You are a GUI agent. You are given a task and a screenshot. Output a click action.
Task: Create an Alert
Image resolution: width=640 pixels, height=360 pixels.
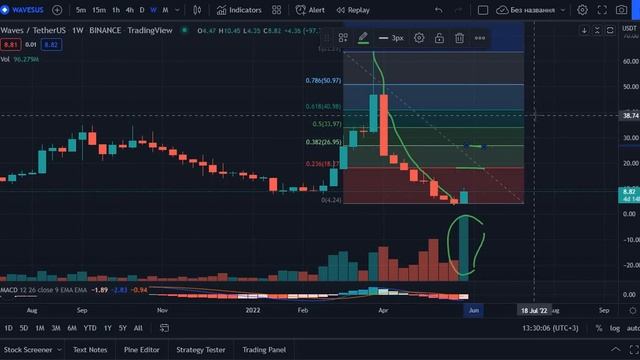tap(310, 10)
